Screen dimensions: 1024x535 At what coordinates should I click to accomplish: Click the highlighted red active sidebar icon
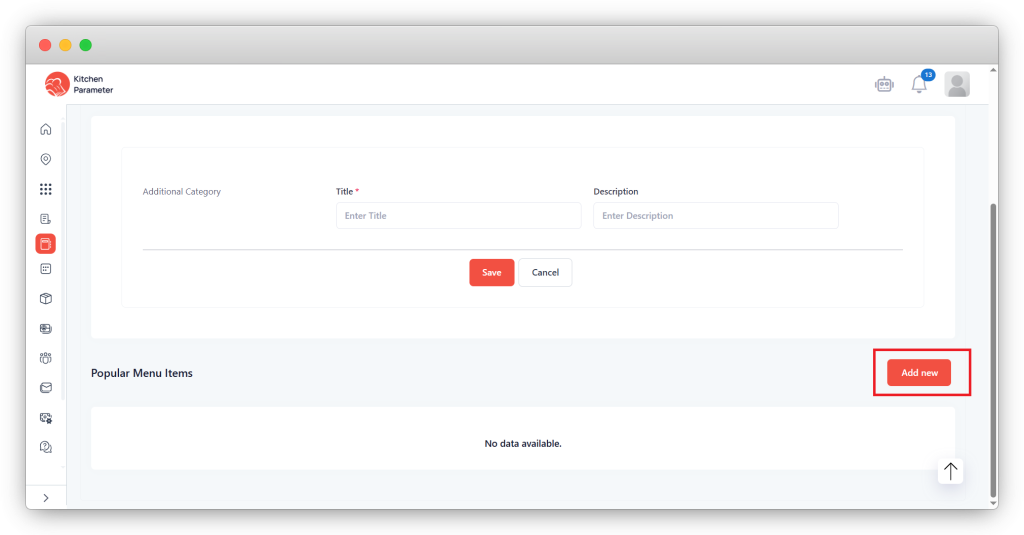(45, 244)
